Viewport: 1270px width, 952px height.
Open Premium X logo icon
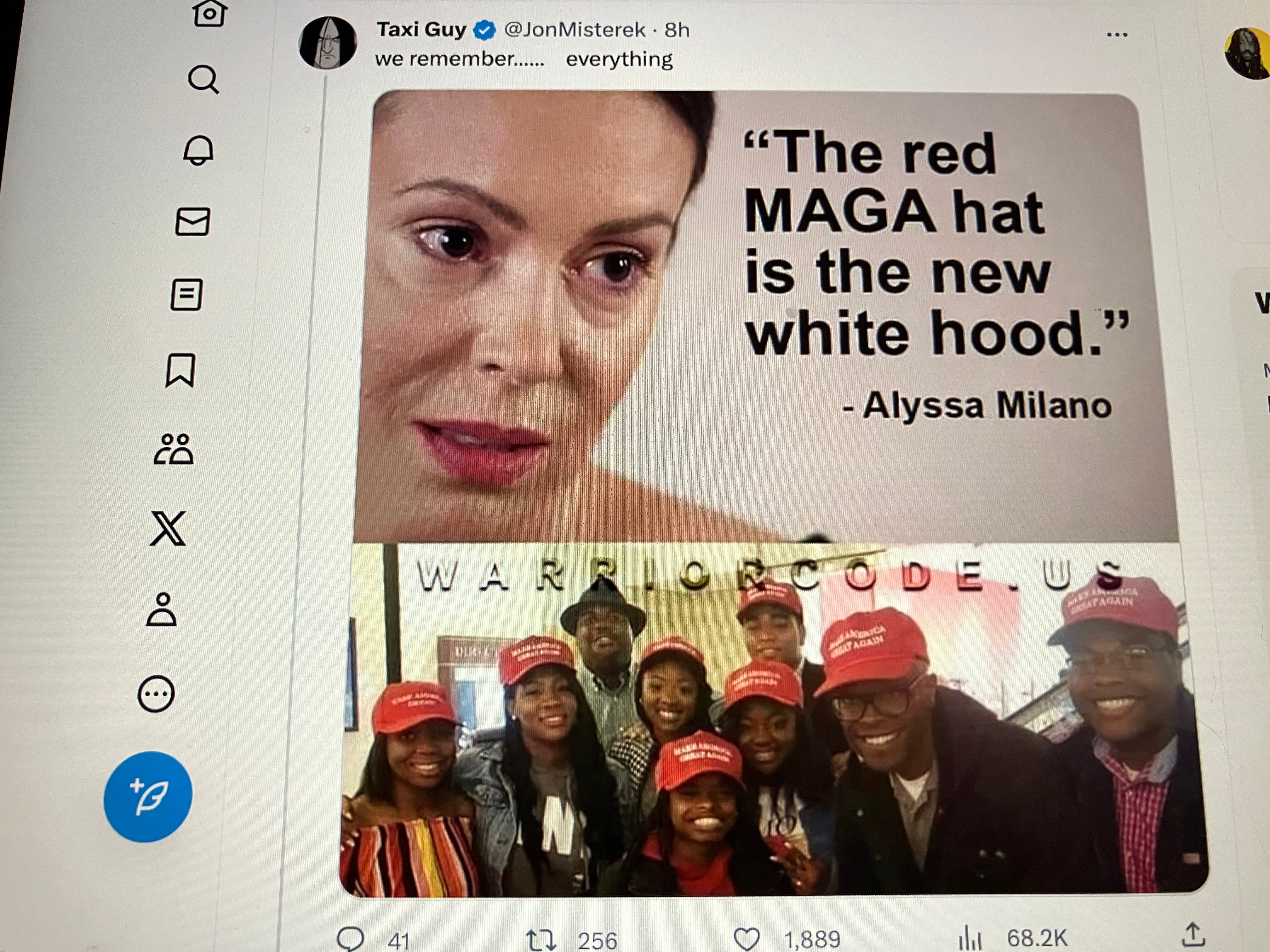(168, 528)
